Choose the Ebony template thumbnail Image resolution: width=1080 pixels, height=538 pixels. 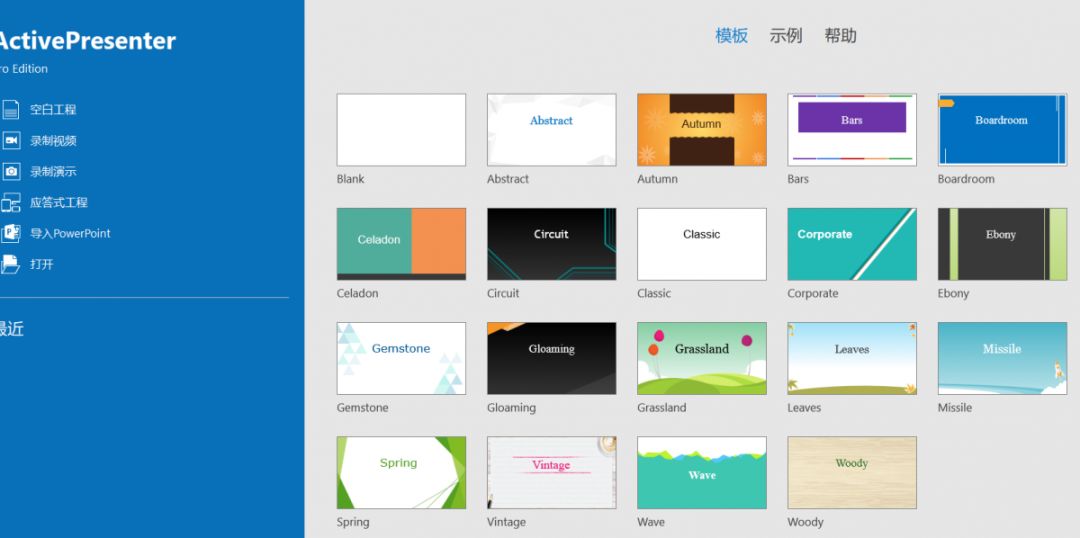click(1001, 244)
